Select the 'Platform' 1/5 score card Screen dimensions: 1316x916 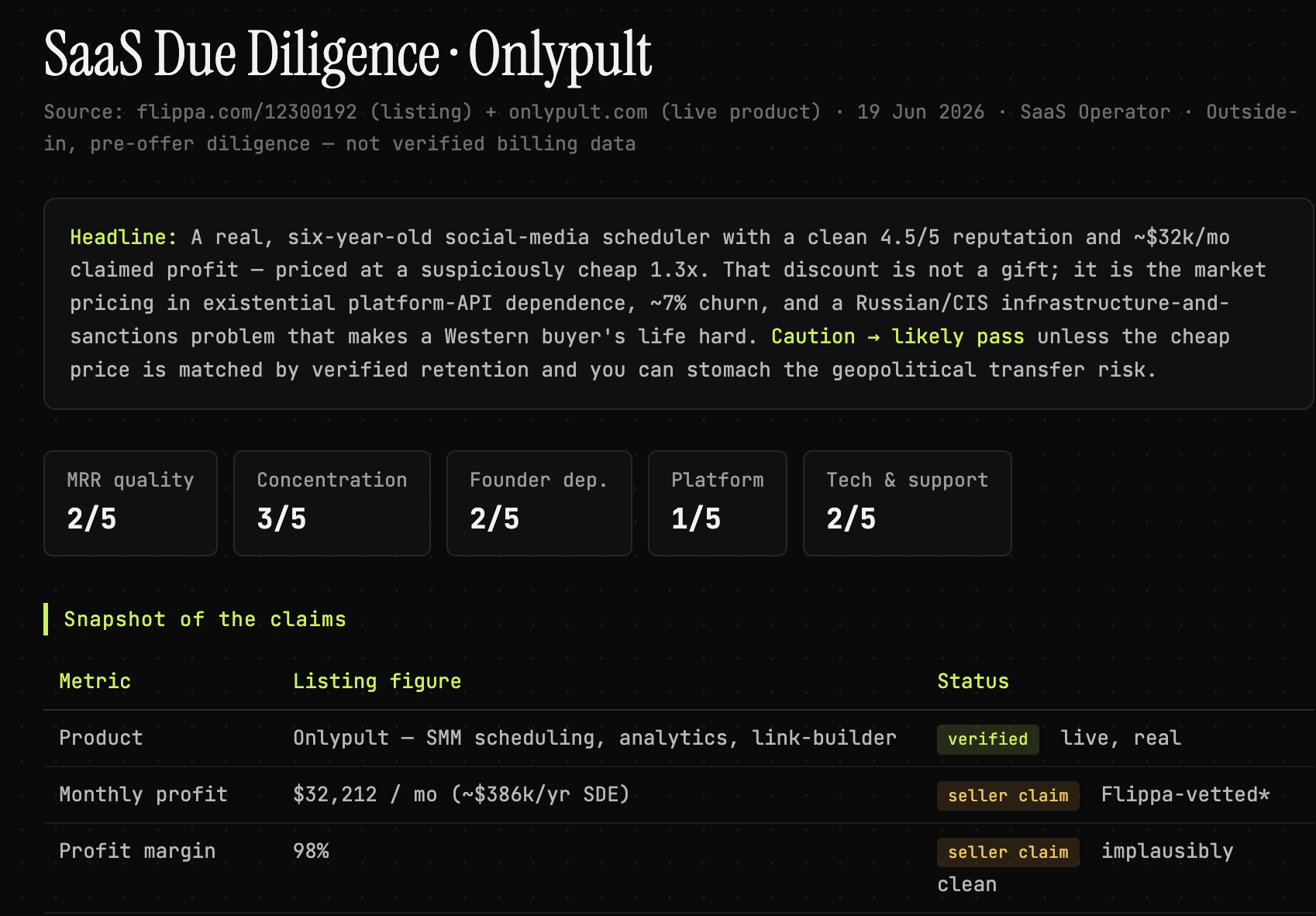(718, 503)
